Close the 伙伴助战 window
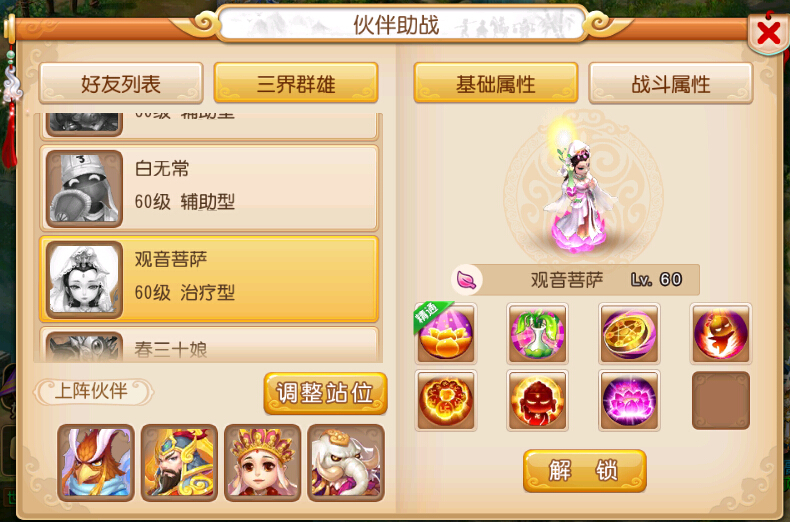 768,33
